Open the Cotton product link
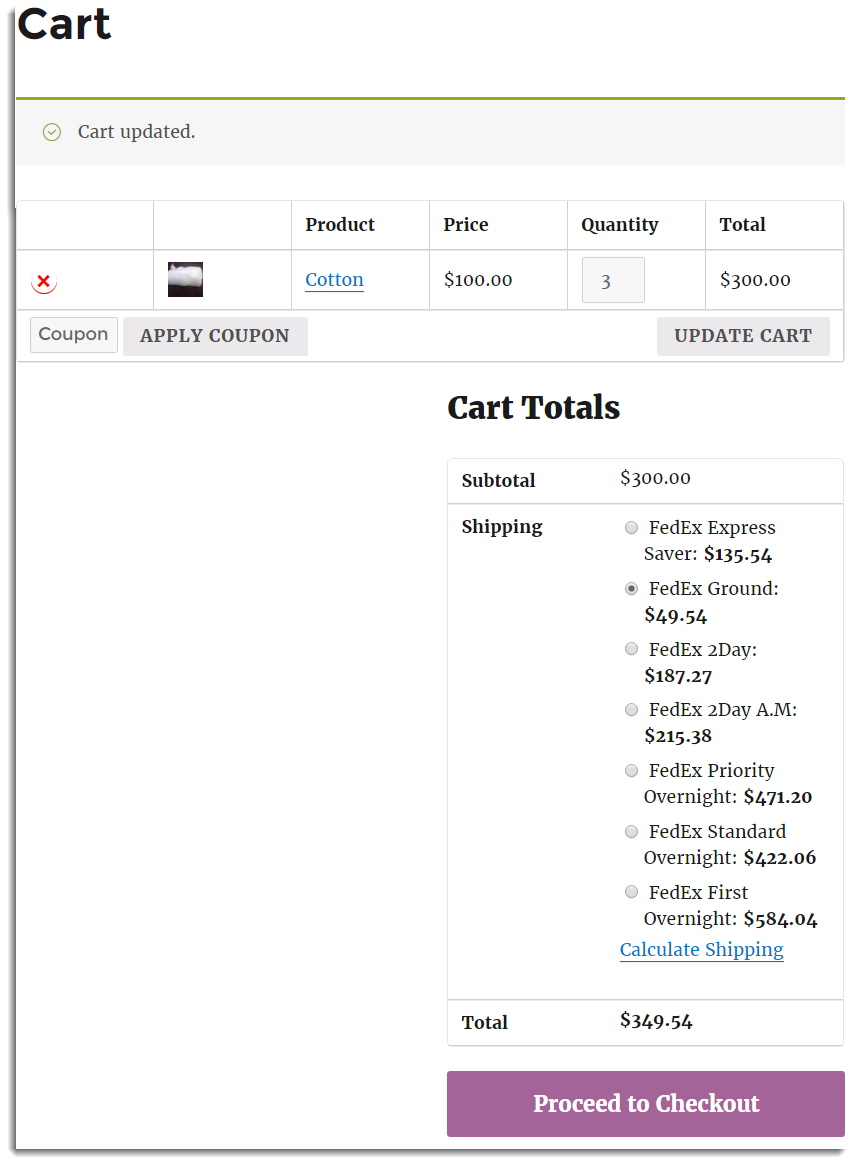 point(334,280)
